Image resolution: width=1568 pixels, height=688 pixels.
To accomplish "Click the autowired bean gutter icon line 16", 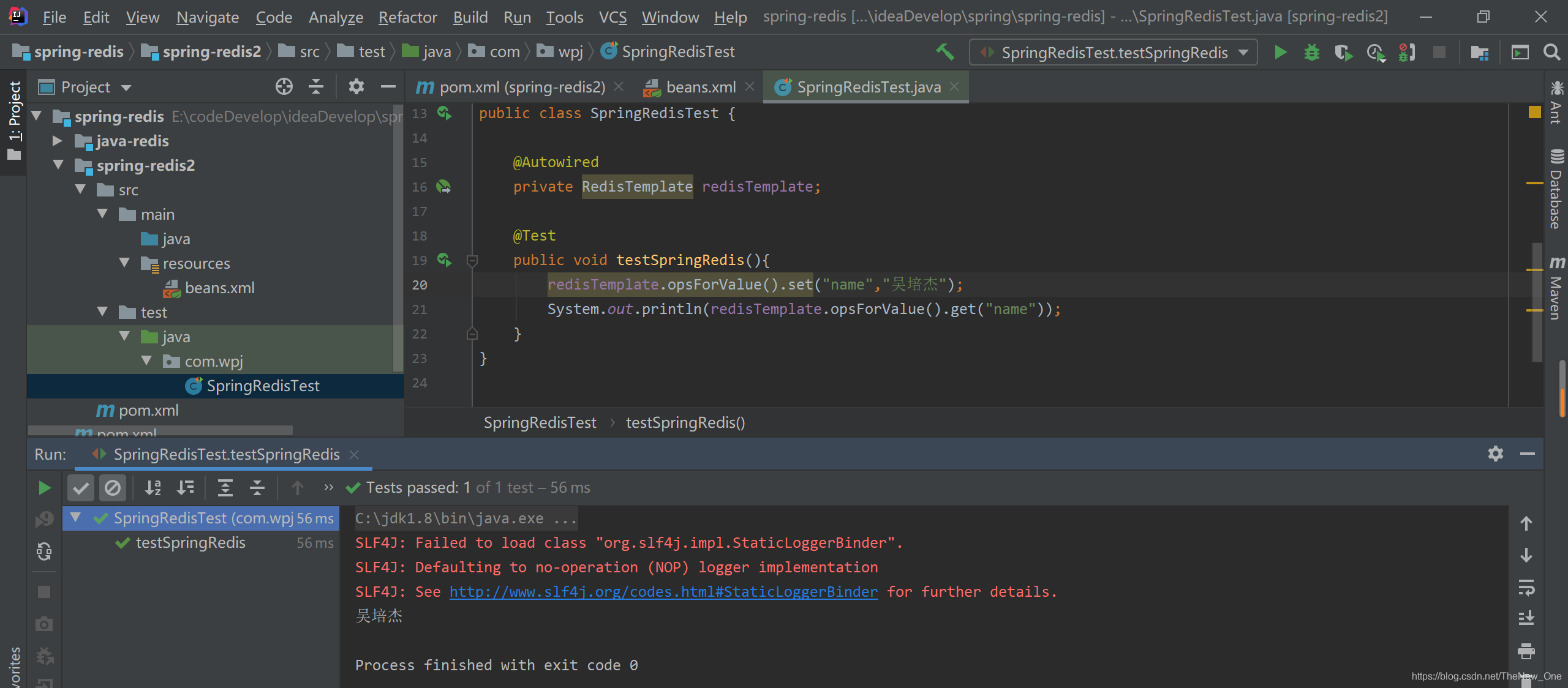I will point(443,187).
